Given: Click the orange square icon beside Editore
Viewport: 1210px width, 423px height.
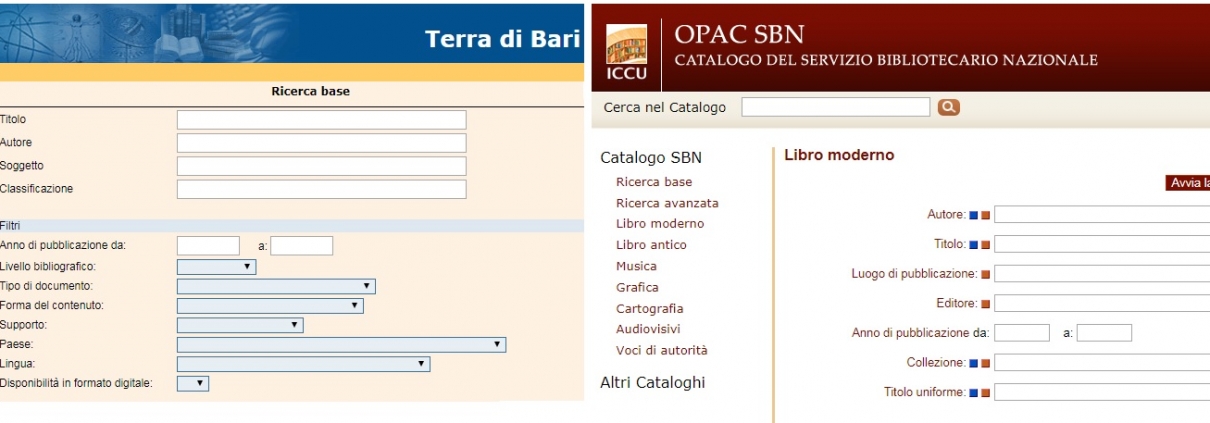Looking at the screenshot, I should 985,304.
